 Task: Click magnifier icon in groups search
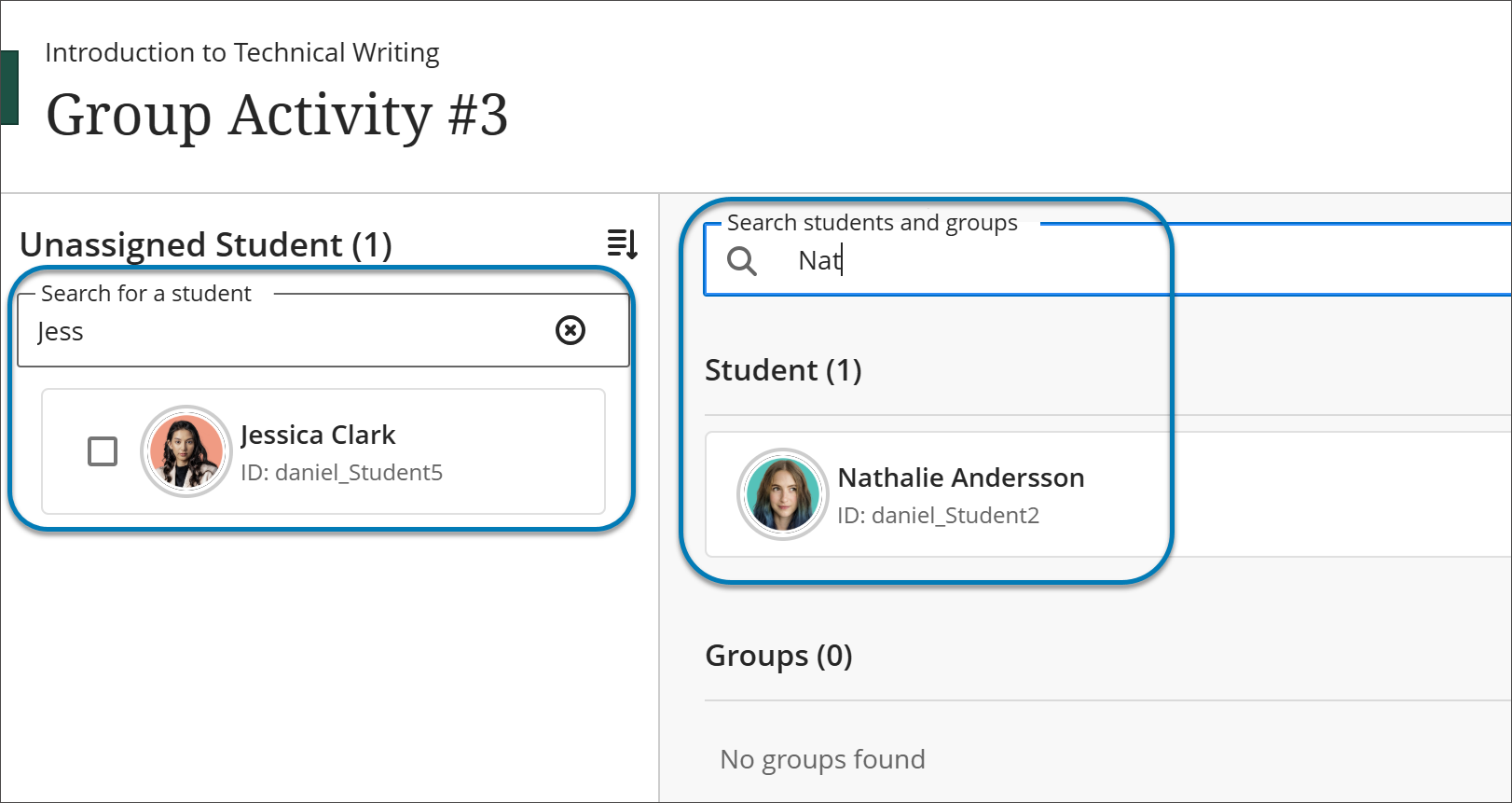coord(742,261)
